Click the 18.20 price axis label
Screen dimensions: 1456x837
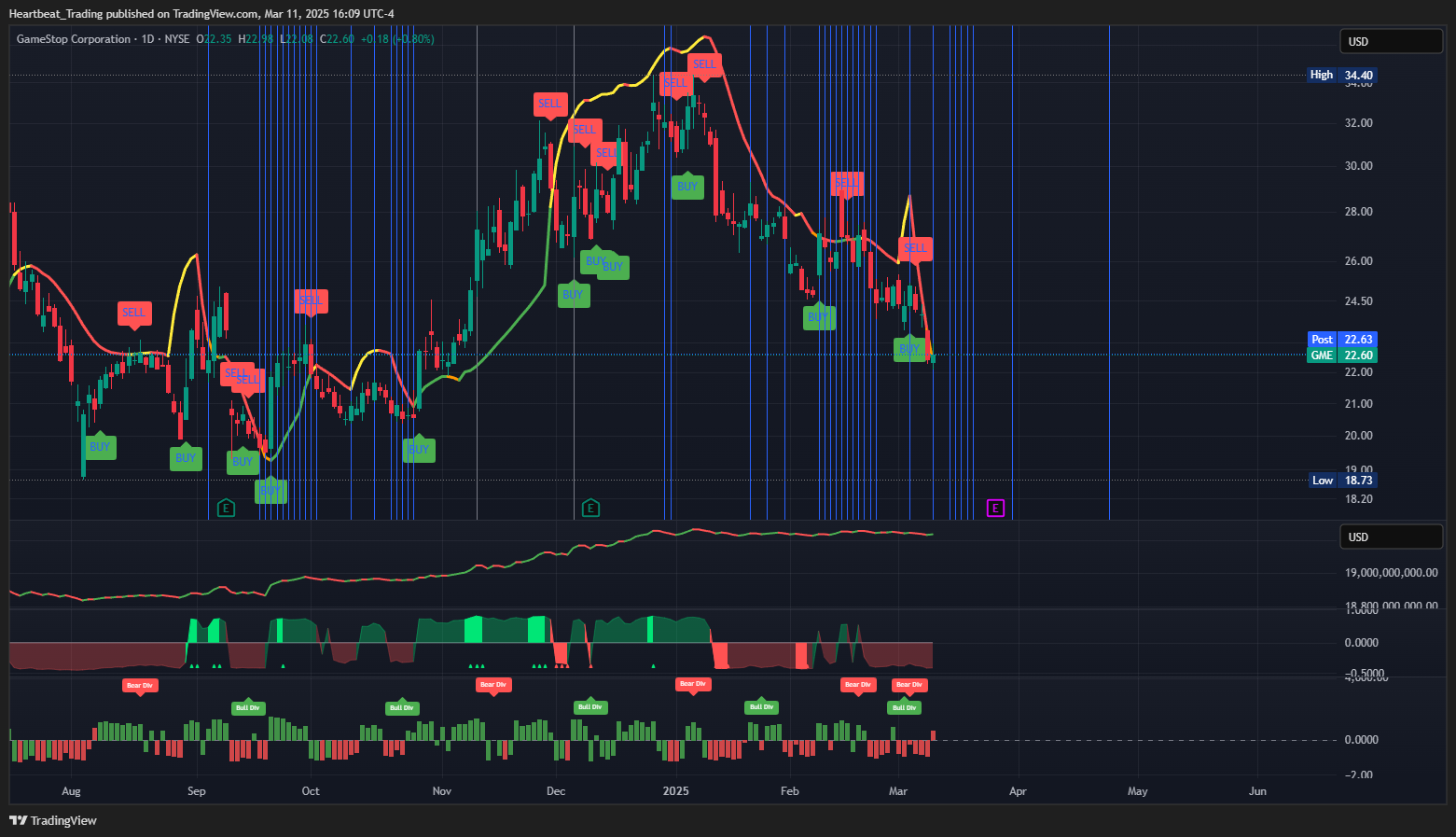pyautogui.click(x=1358, y=499)
